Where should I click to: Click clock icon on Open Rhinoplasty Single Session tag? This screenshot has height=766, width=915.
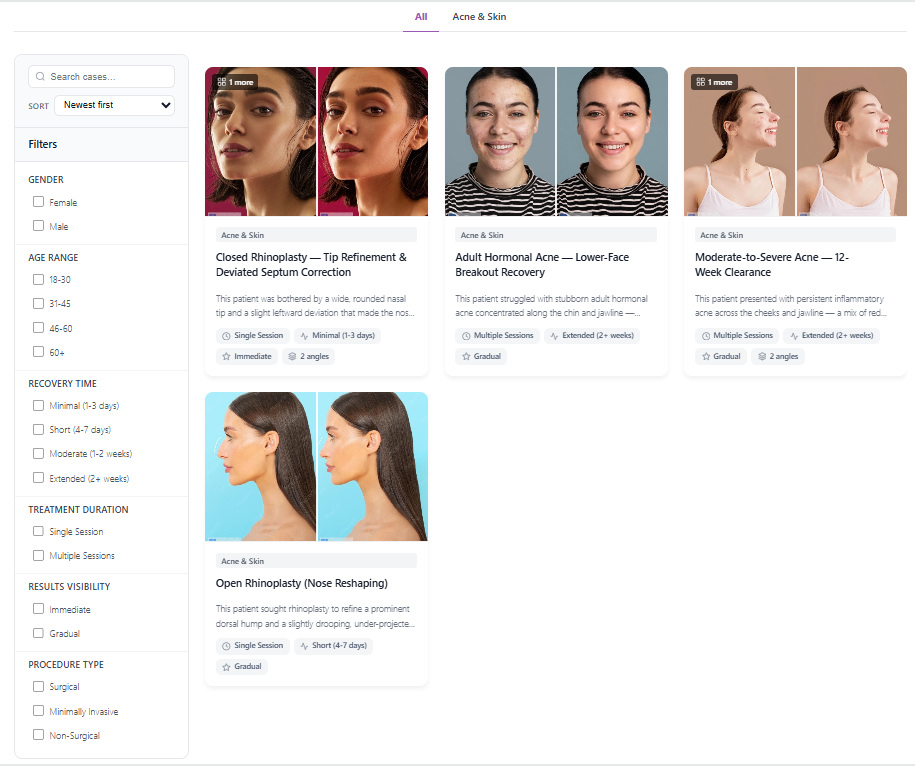click(x=226, y=646)
